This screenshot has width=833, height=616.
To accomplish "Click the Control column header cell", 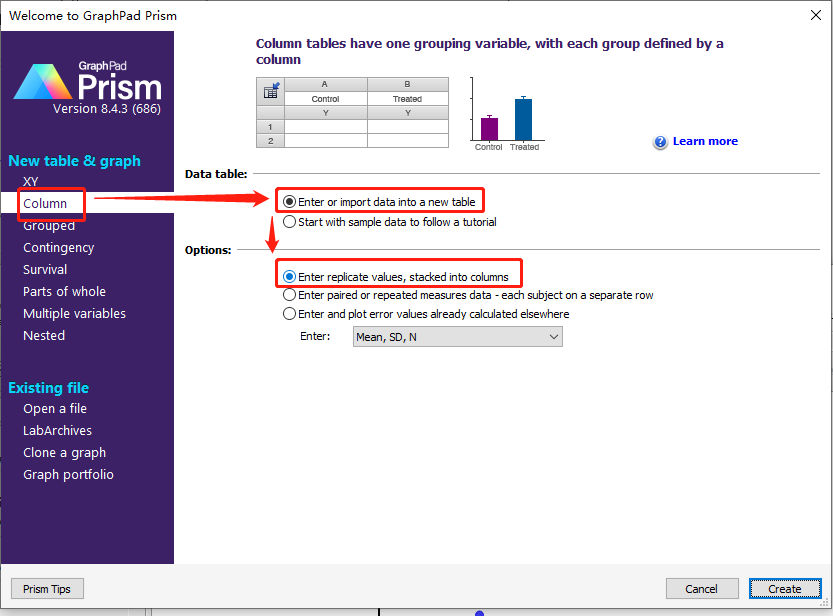I will click(326, 99).
